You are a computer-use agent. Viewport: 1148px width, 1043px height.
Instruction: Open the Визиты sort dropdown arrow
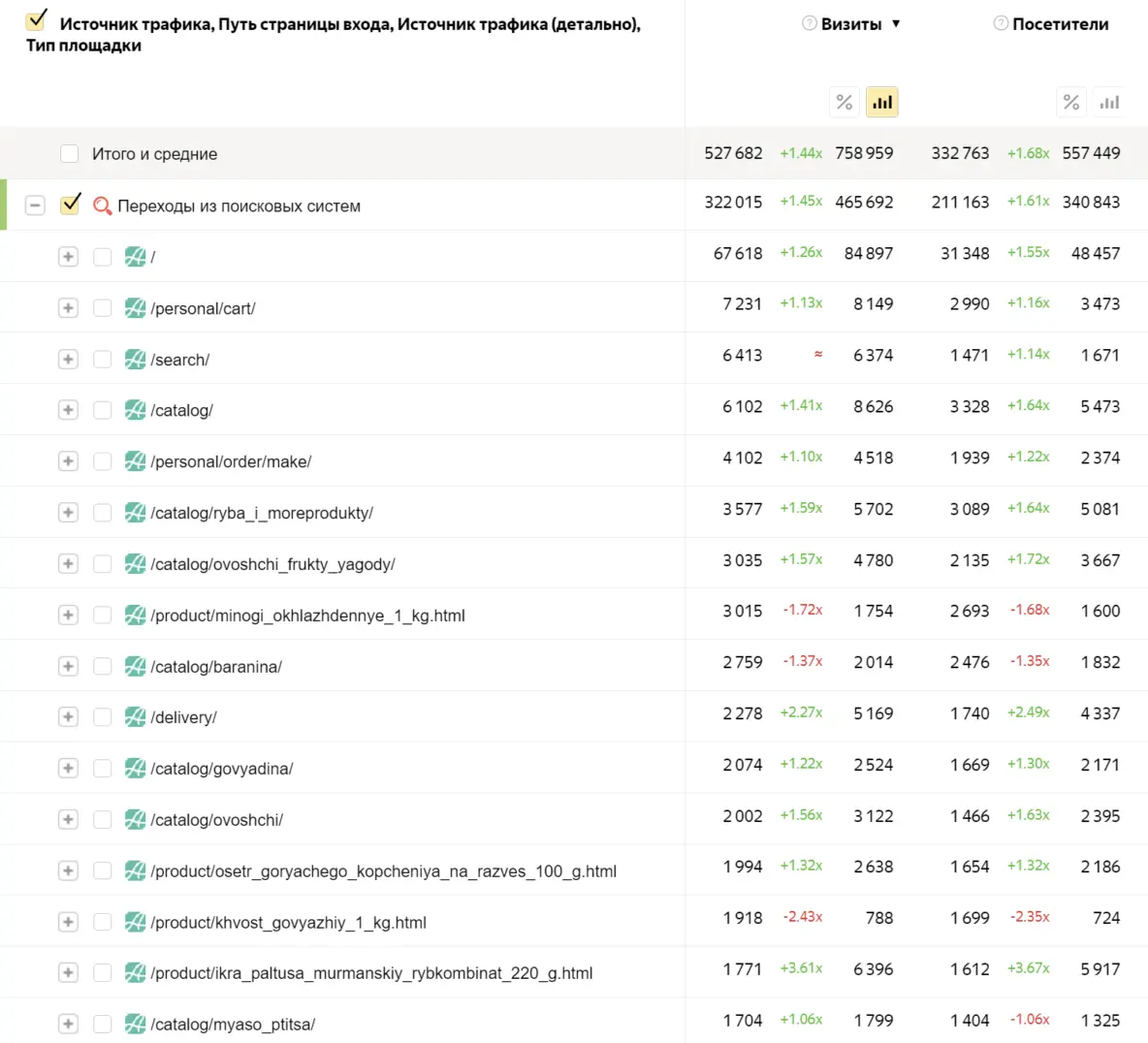[896, 24]
